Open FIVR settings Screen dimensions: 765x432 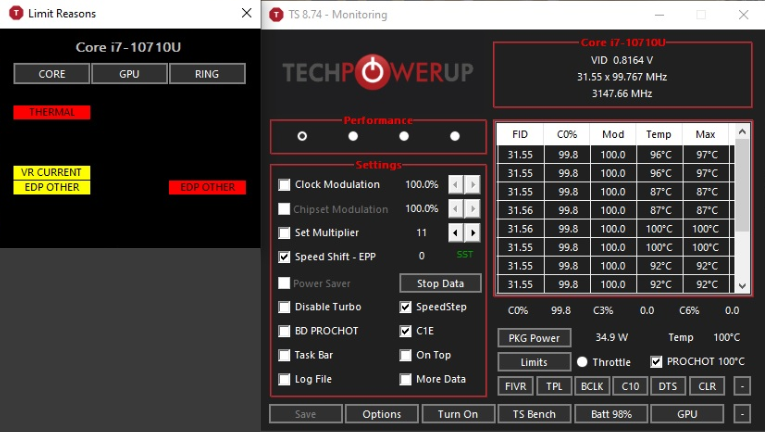515,386
